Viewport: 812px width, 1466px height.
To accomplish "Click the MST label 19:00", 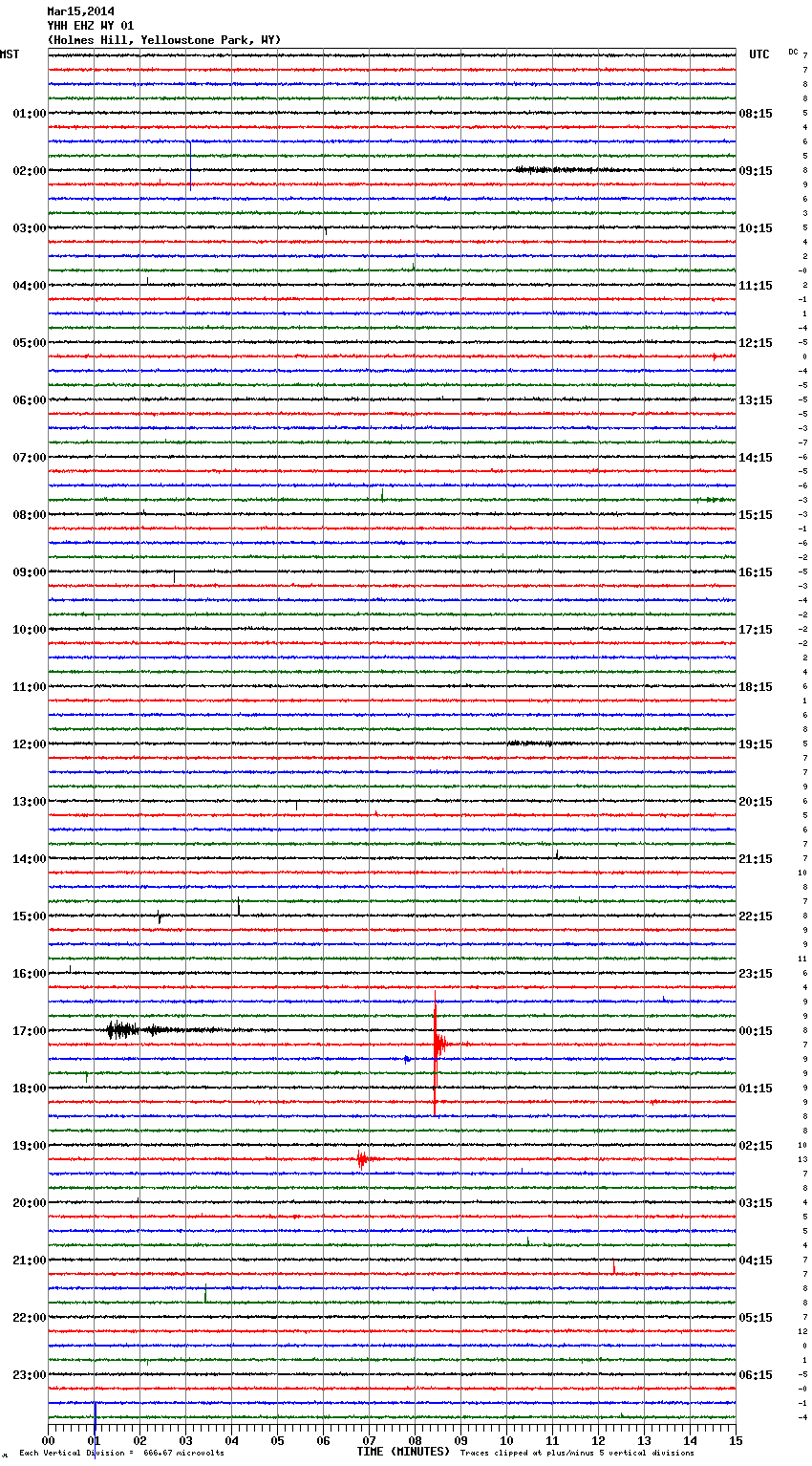I will pos(30,1146).
